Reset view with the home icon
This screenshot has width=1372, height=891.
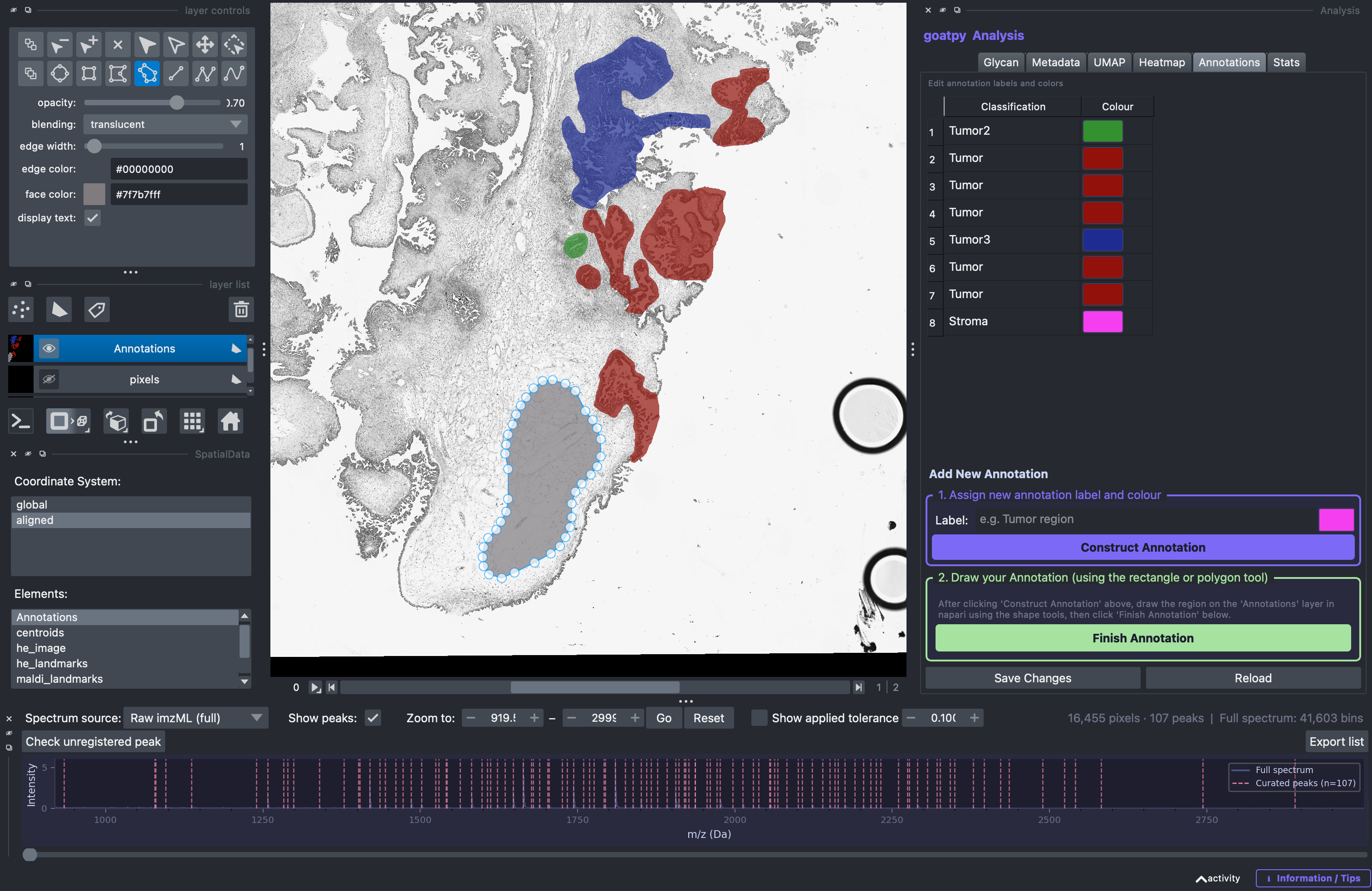[230, 421]
